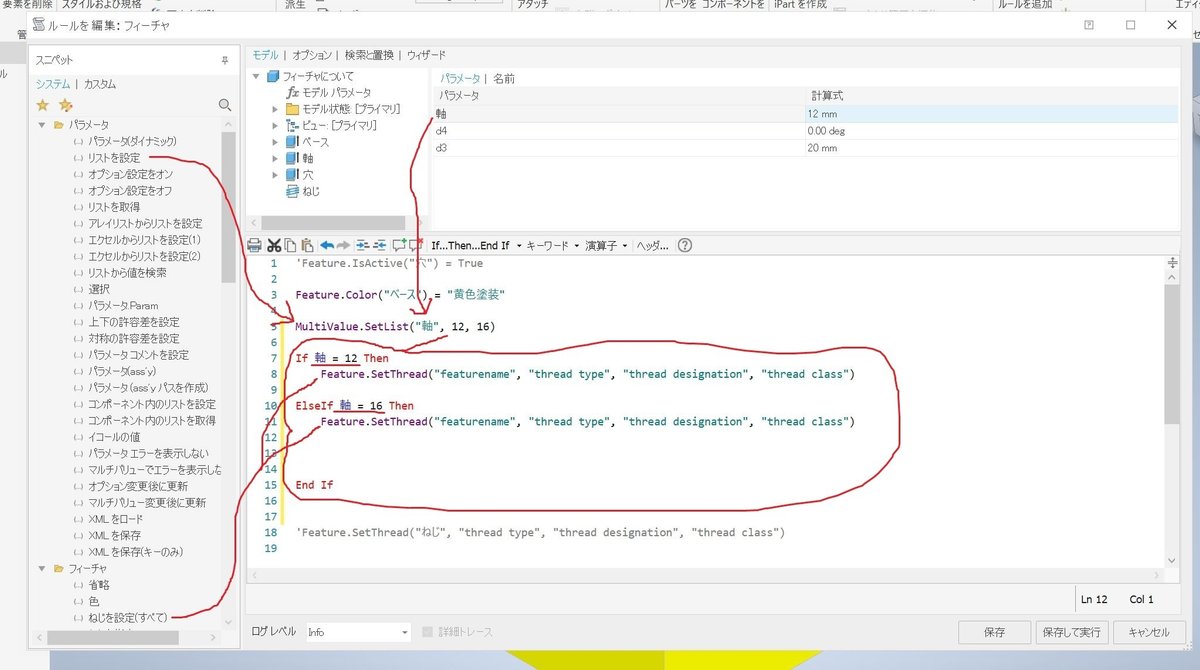Select d4 parameter row
Viewport: 1200px width, 670px height.
pyautogui.click(x=805, y=131)
